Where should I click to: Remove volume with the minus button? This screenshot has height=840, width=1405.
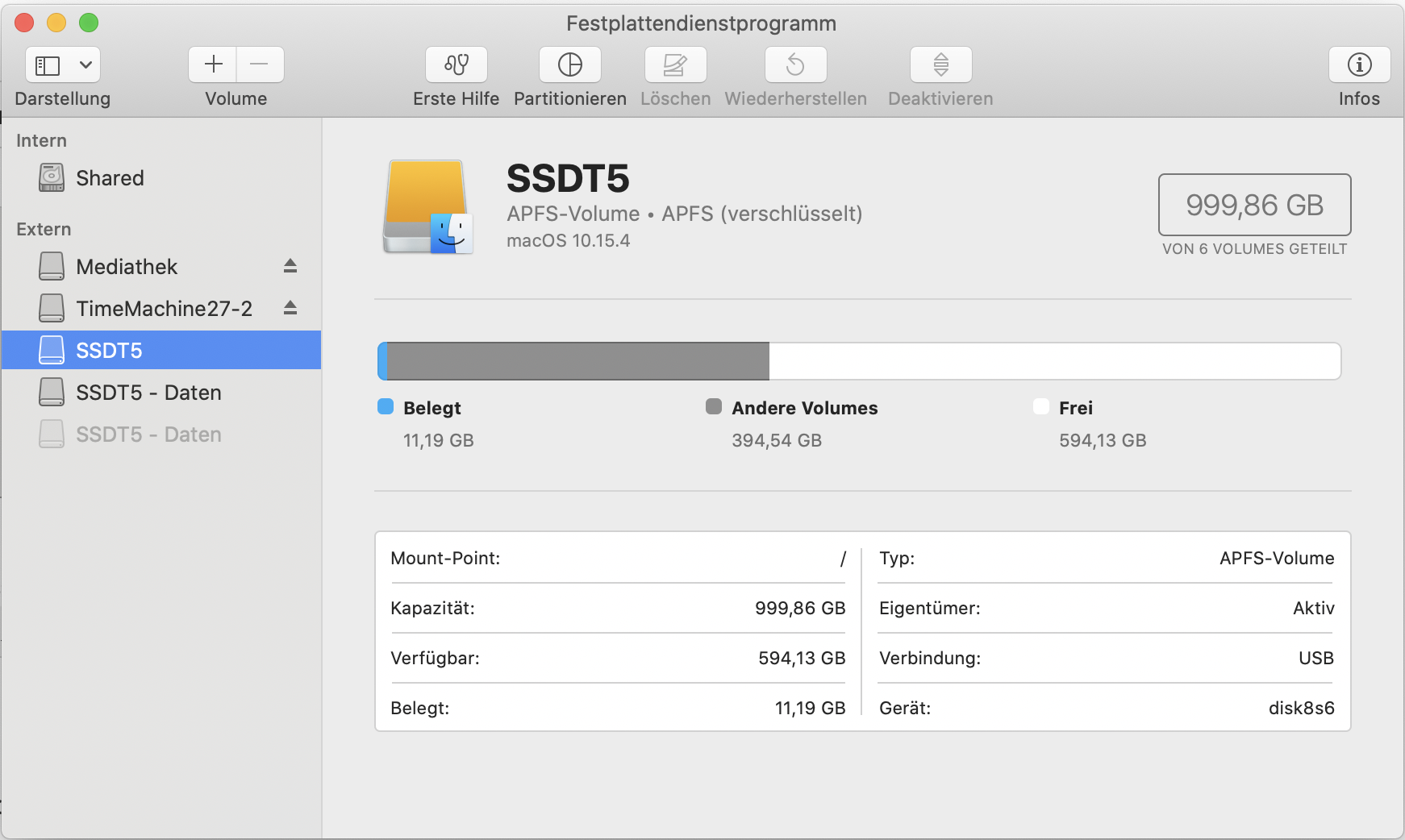(x=259, y=64)
